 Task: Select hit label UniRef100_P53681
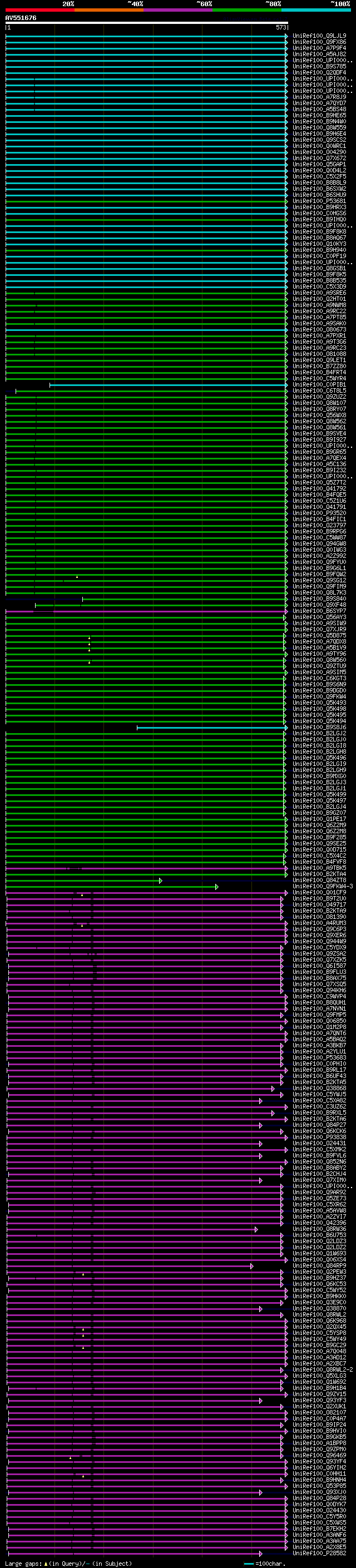[319, 201]
